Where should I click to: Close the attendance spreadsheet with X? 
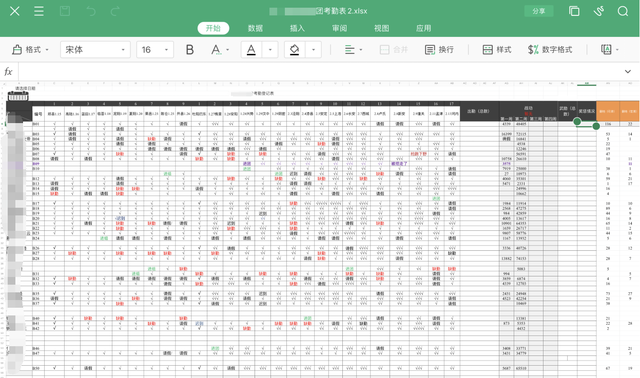(x=15, y=11)
